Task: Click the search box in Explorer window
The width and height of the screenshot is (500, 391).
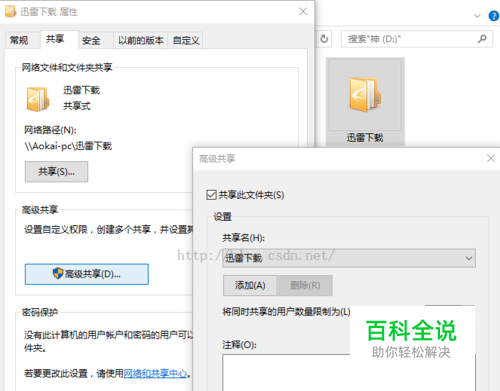Action: pos(417,39)
